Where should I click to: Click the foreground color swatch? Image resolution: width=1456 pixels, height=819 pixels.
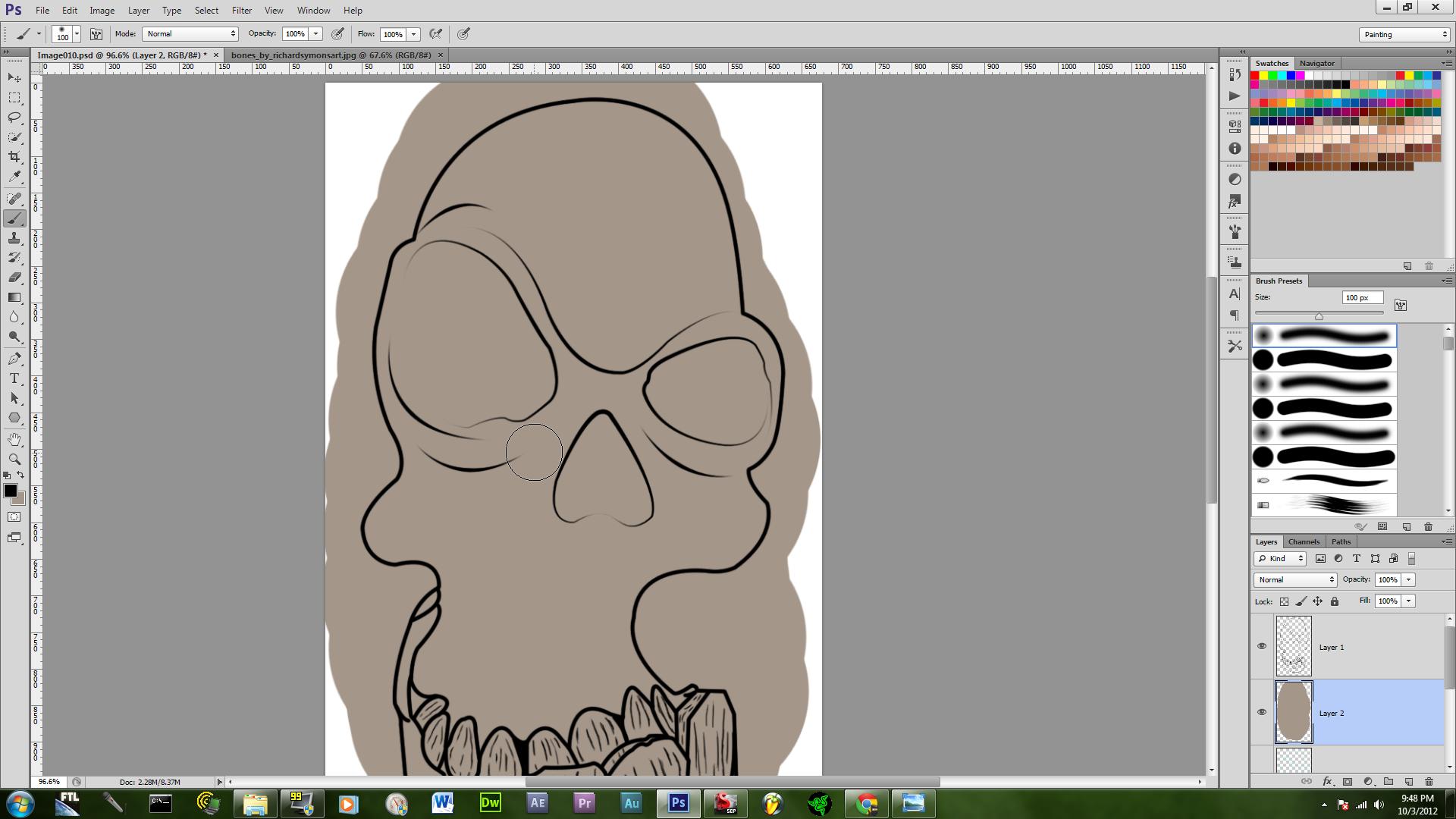pos(10,491)
